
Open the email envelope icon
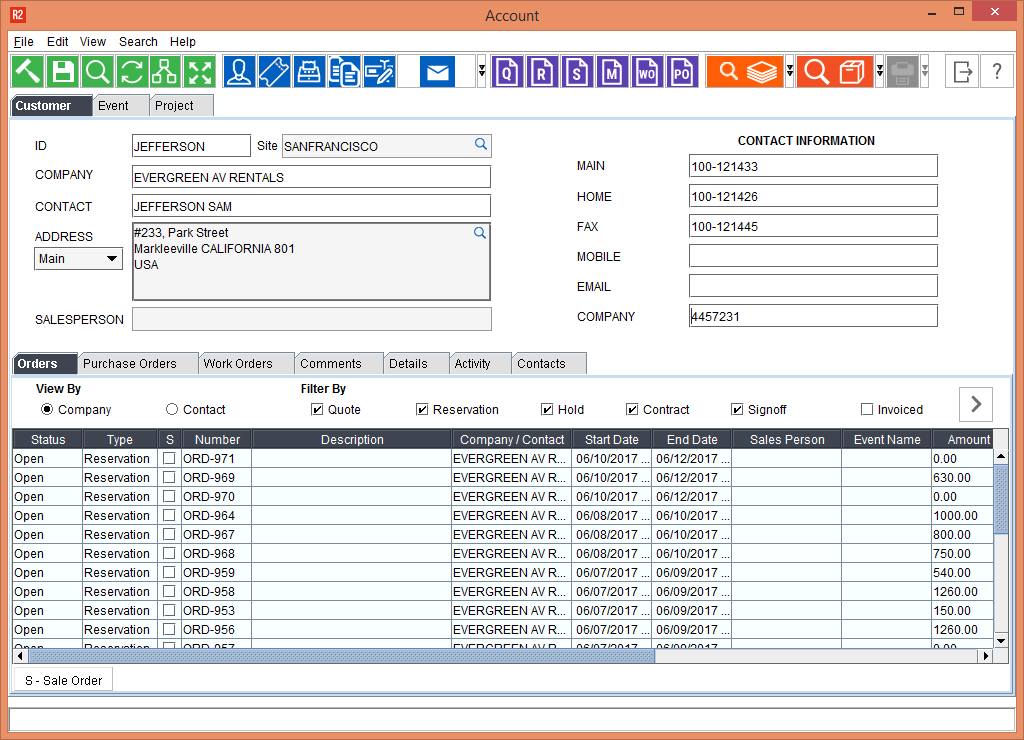click(x=437, y=71)
